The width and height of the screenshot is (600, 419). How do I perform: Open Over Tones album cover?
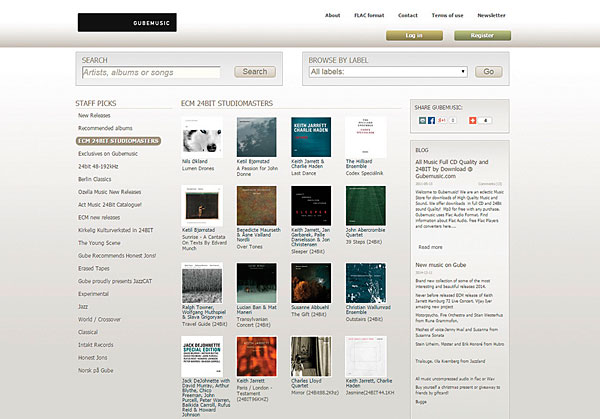click(256, 206)
